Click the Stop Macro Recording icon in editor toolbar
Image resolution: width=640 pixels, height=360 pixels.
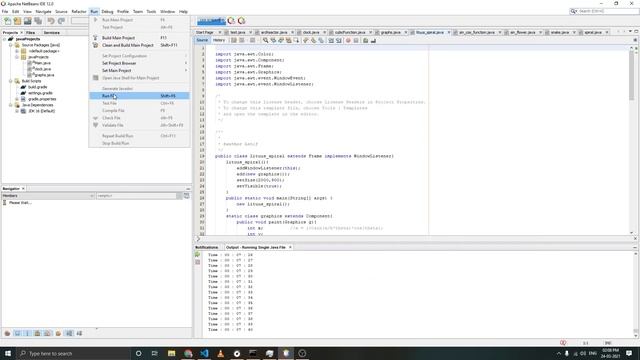point(356,40)
